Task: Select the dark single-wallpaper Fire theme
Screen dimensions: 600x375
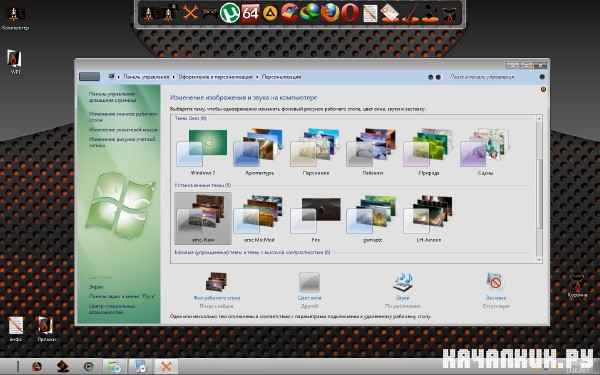Action: tap(316, 218)
